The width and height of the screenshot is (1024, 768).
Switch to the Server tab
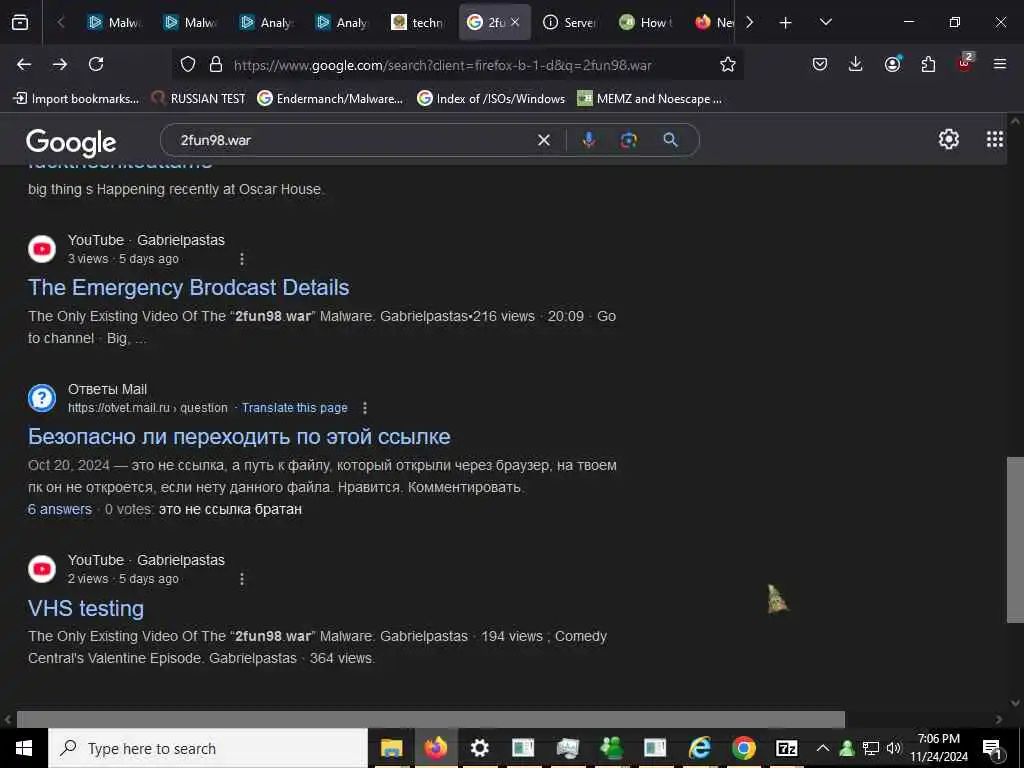tap(569, 22)
